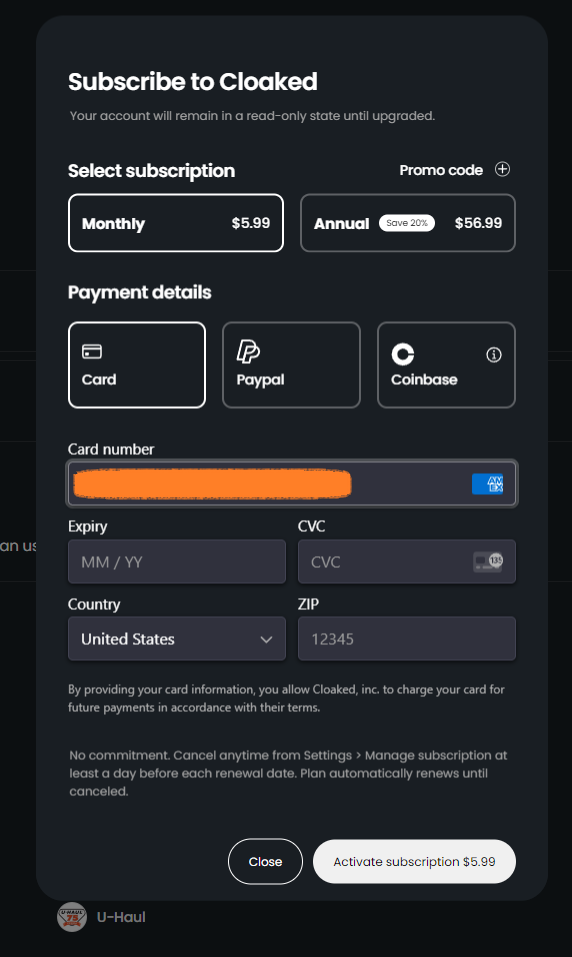
Task: Select the Monthly $5.99 subscription
Action: click(x=176, y=223)
